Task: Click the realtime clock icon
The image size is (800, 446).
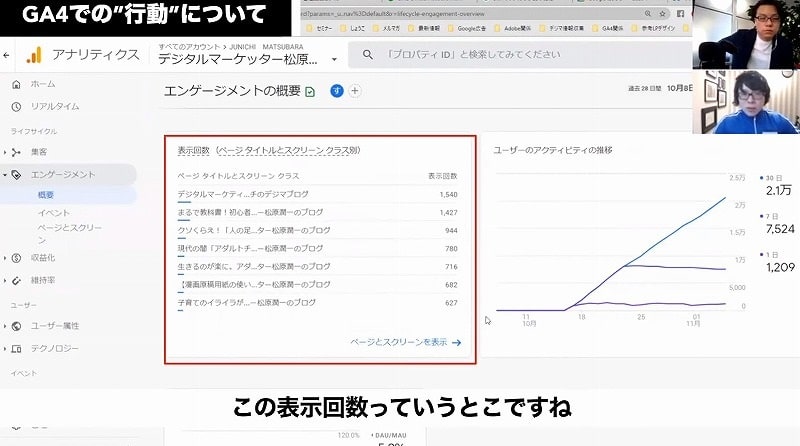Action: click(x=16, y=107)
